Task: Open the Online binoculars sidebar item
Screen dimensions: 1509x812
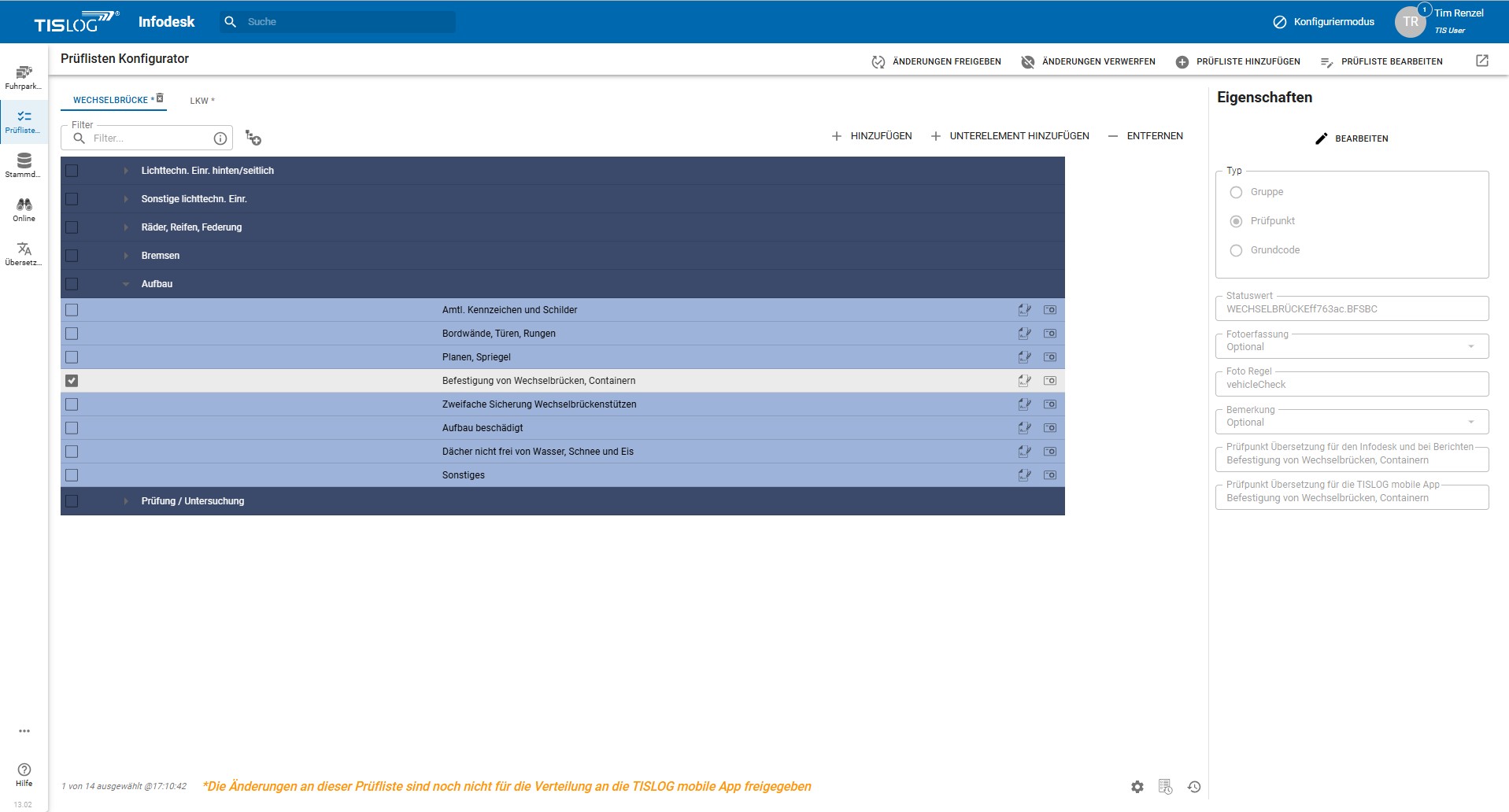Action: (24, 209)
